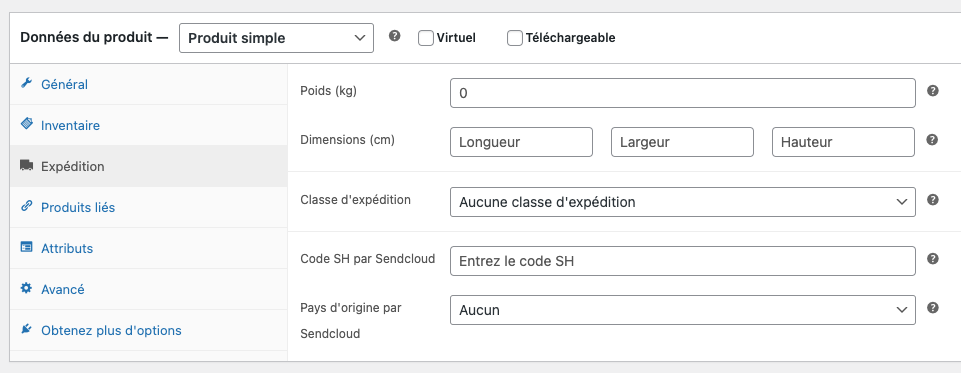Screen dimensions: 961x373
Task: Click the help icon next to Poids field
Action: click(932, 91)
